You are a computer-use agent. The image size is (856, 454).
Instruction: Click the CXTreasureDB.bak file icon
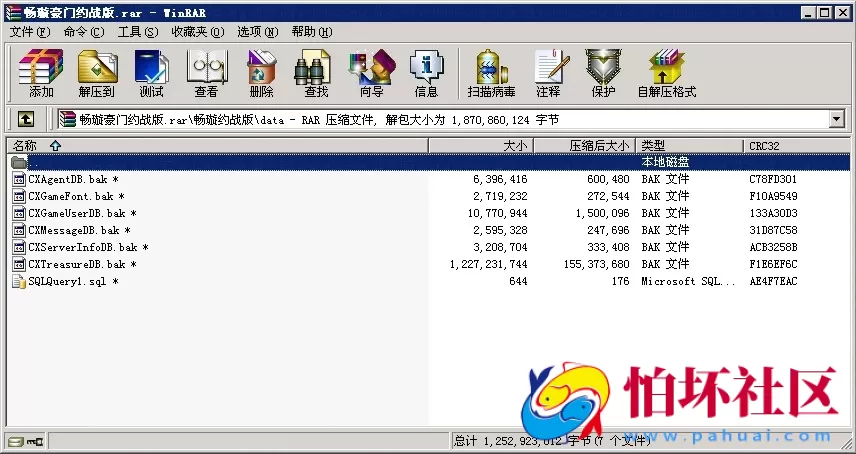(x=19, y=264)
